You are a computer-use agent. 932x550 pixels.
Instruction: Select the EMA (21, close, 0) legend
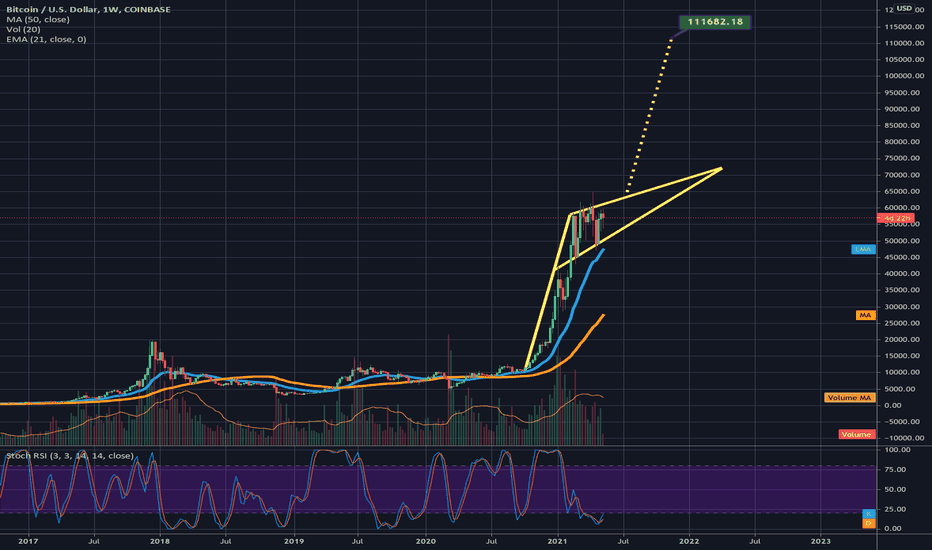click(x=46, y=39)
